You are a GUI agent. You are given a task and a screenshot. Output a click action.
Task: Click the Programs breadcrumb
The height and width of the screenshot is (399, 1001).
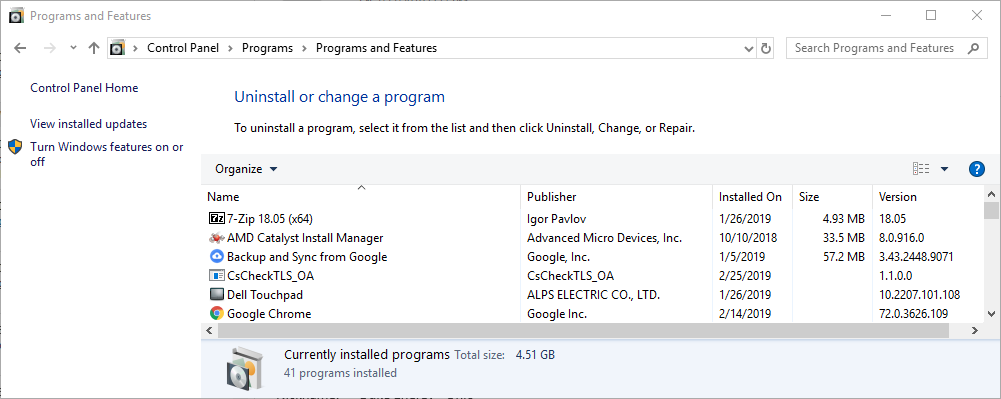coord(267,48)
